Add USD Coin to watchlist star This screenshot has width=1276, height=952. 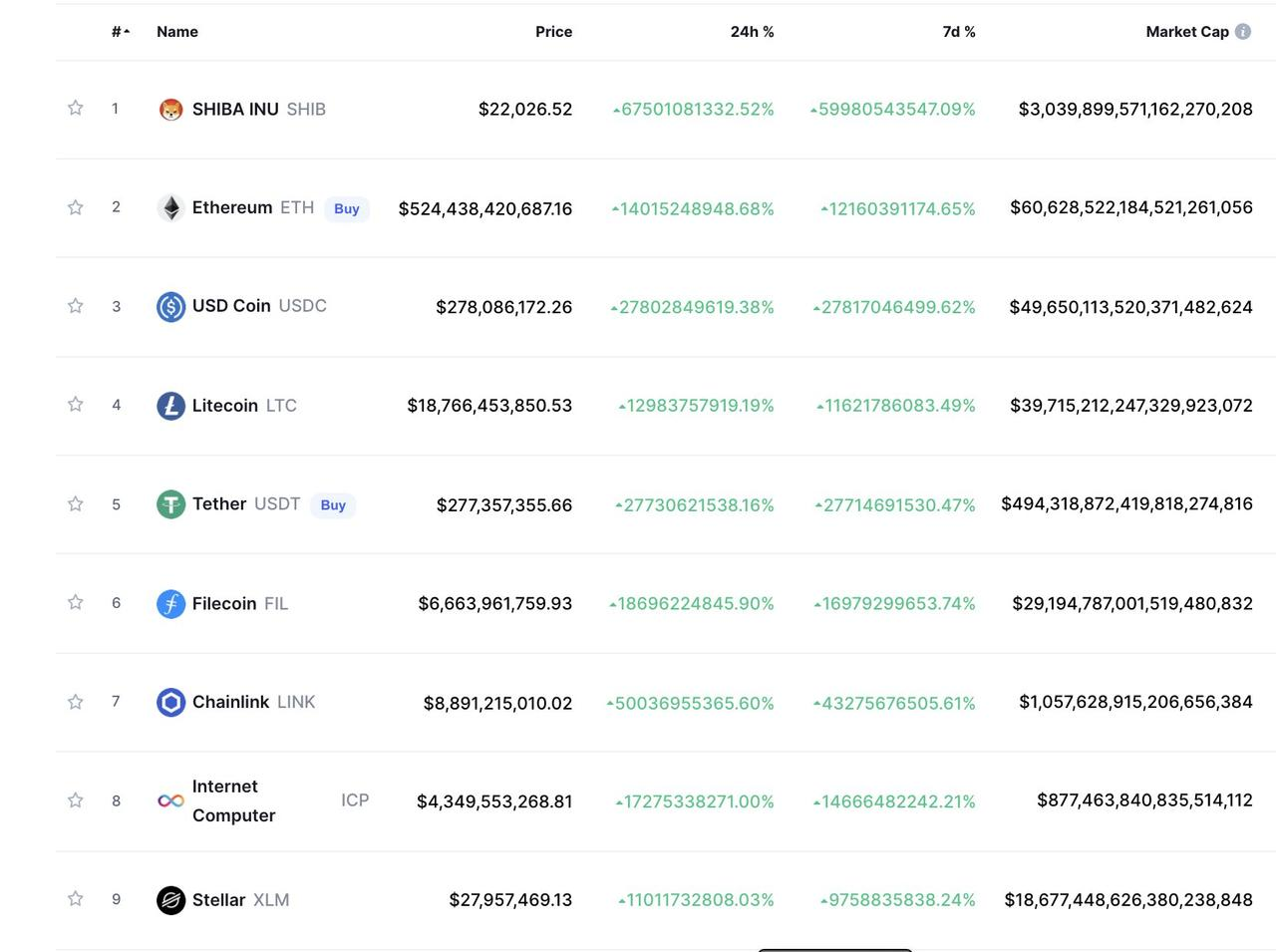click(x=75, y=306)
